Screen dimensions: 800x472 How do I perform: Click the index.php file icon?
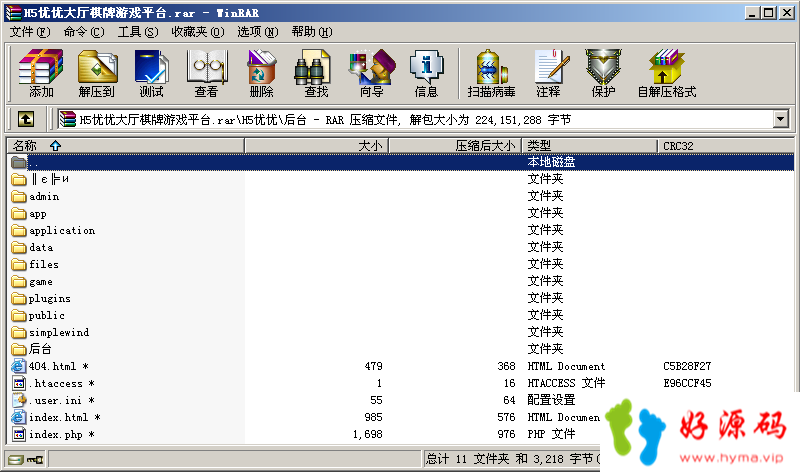(19, 434)
